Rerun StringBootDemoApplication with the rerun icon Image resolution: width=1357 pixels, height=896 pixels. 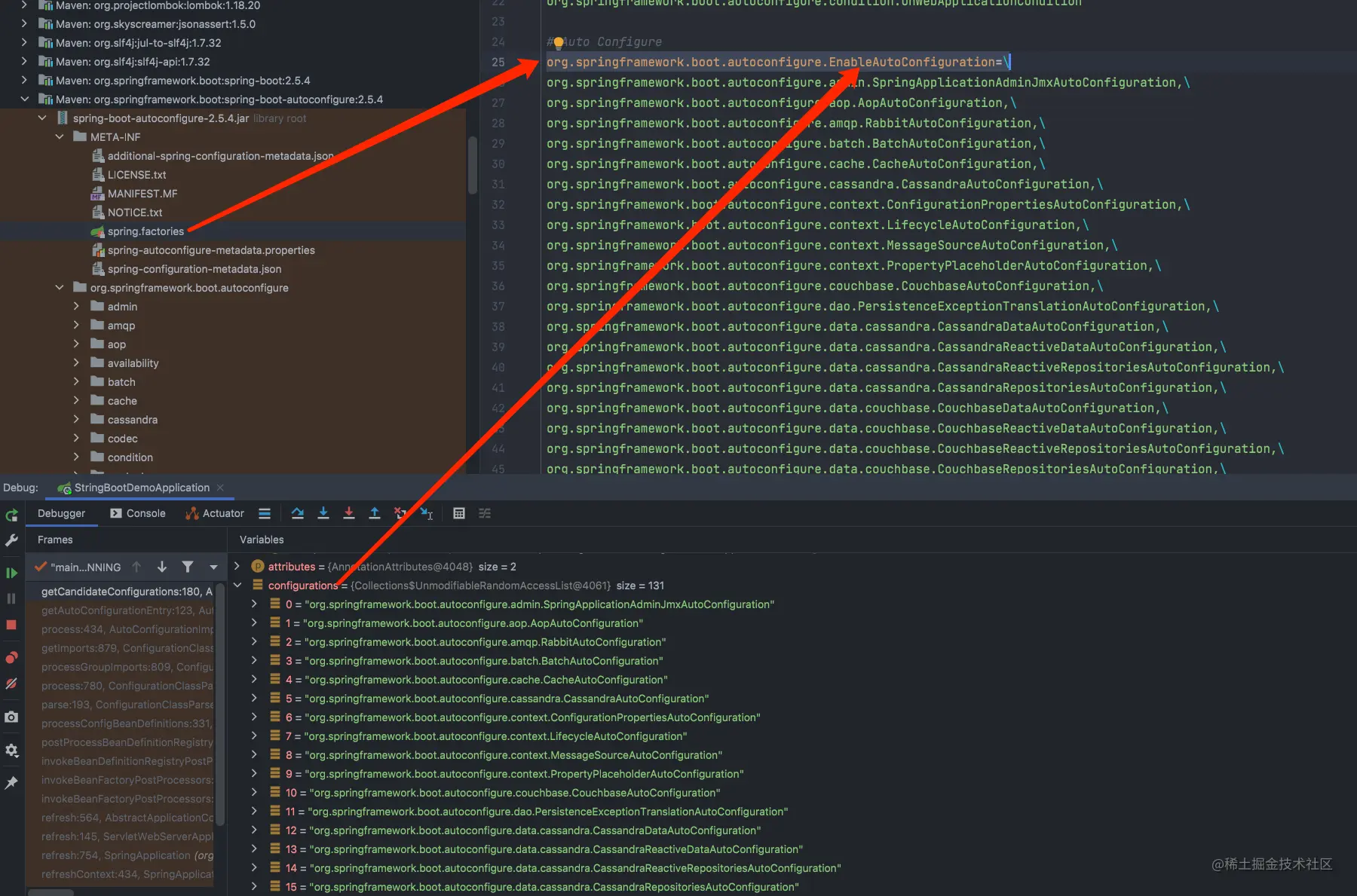tap(11, 515)
